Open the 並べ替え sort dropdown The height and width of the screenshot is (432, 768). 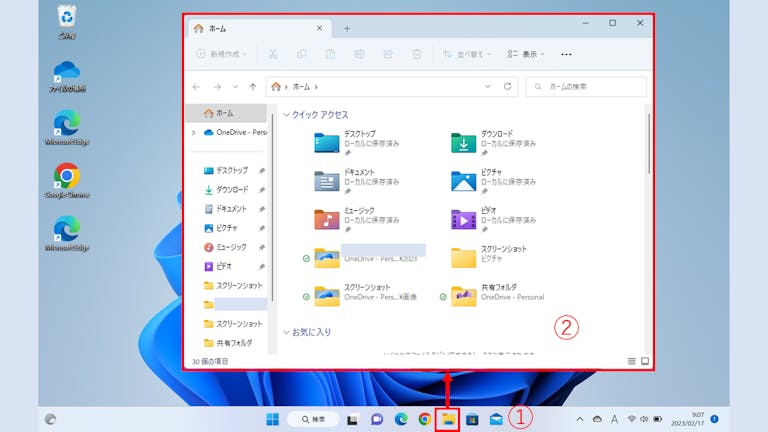tap(467, 54)
